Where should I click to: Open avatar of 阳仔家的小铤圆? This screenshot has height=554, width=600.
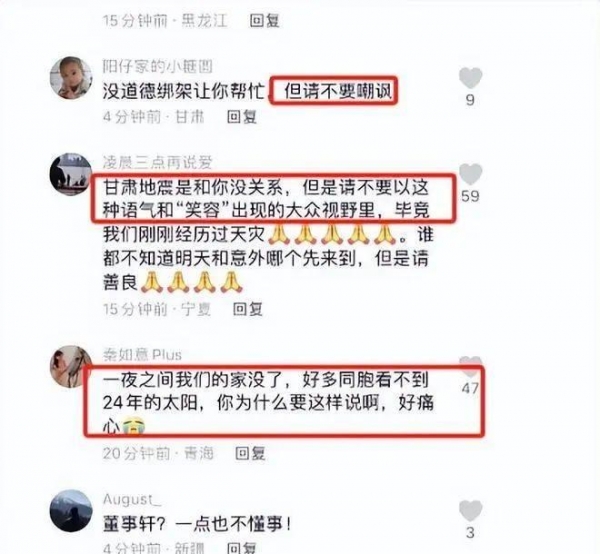(71, 78)
